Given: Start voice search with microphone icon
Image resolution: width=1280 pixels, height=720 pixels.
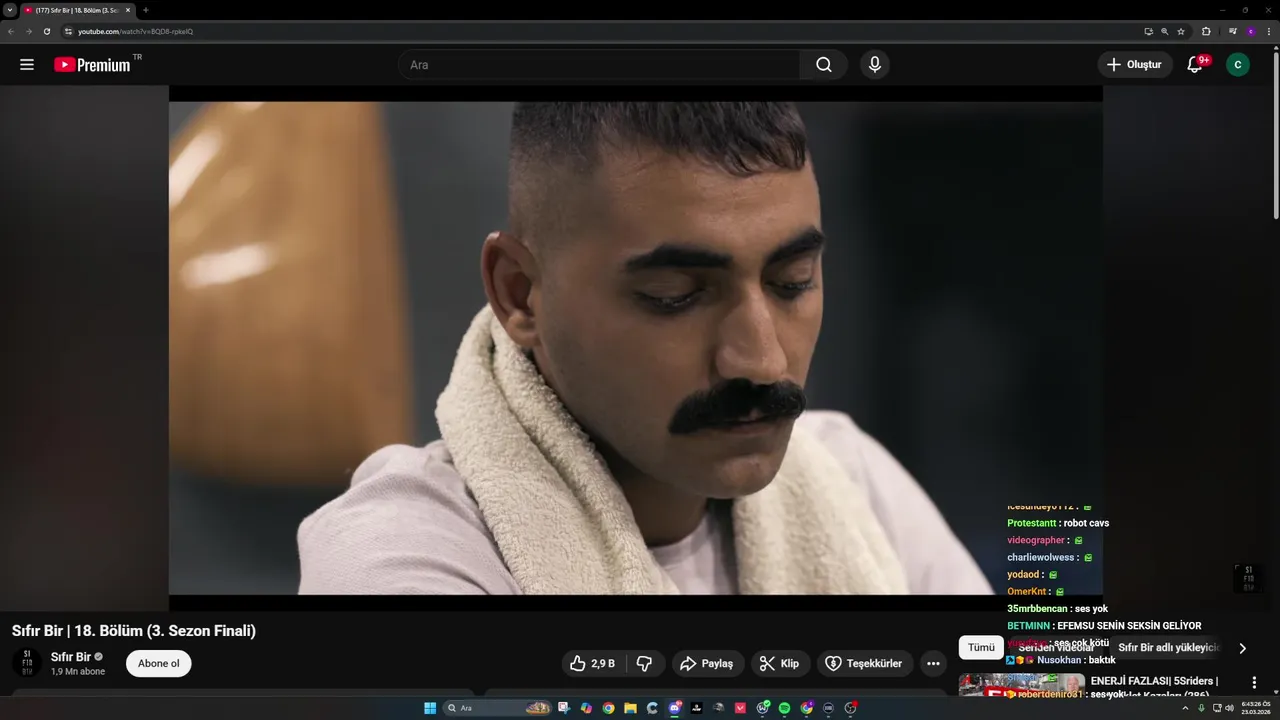Looking at the screenshot, I should 875,65.
